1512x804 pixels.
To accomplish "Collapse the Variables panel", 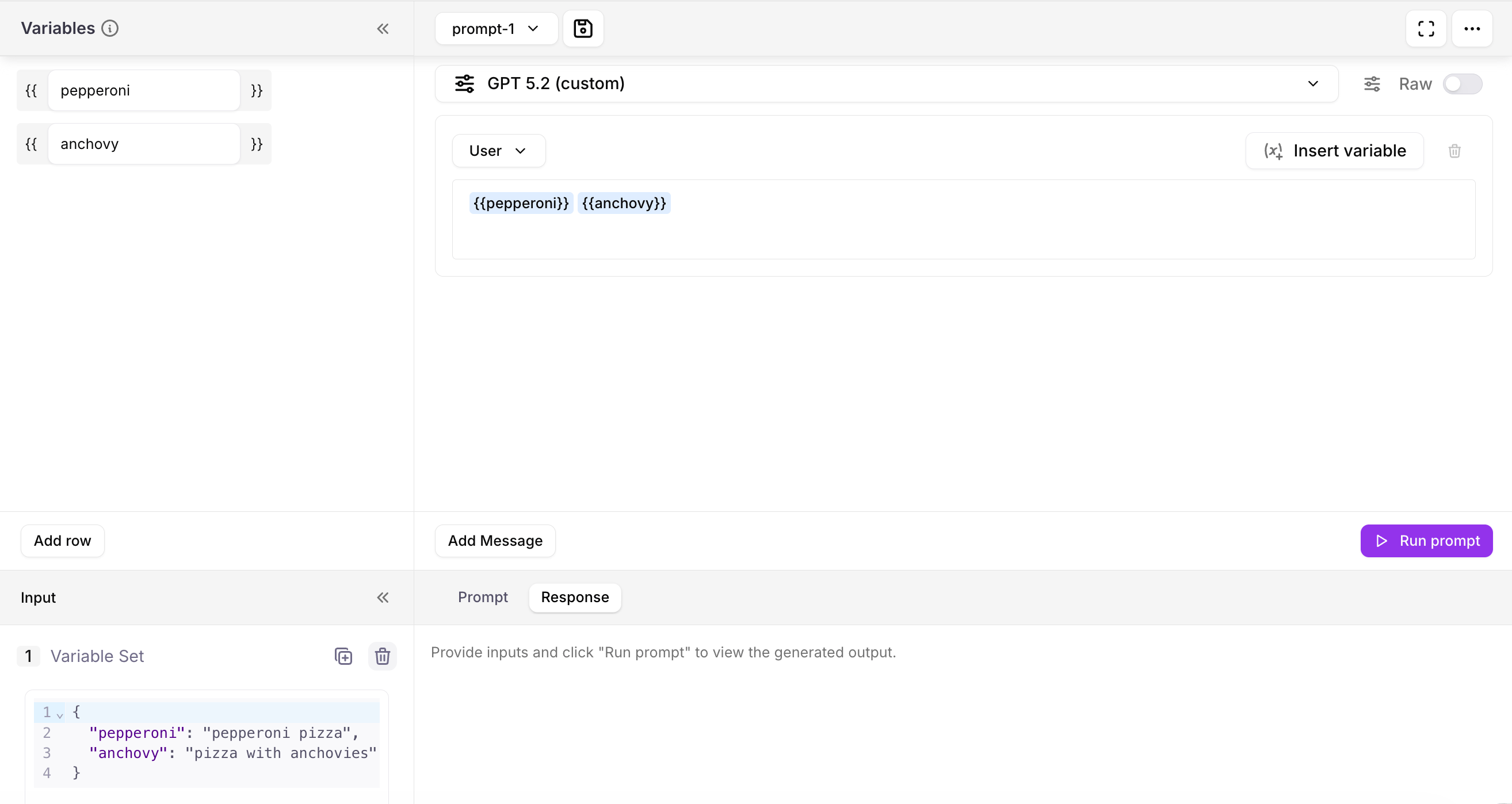I will pos(383,29).
